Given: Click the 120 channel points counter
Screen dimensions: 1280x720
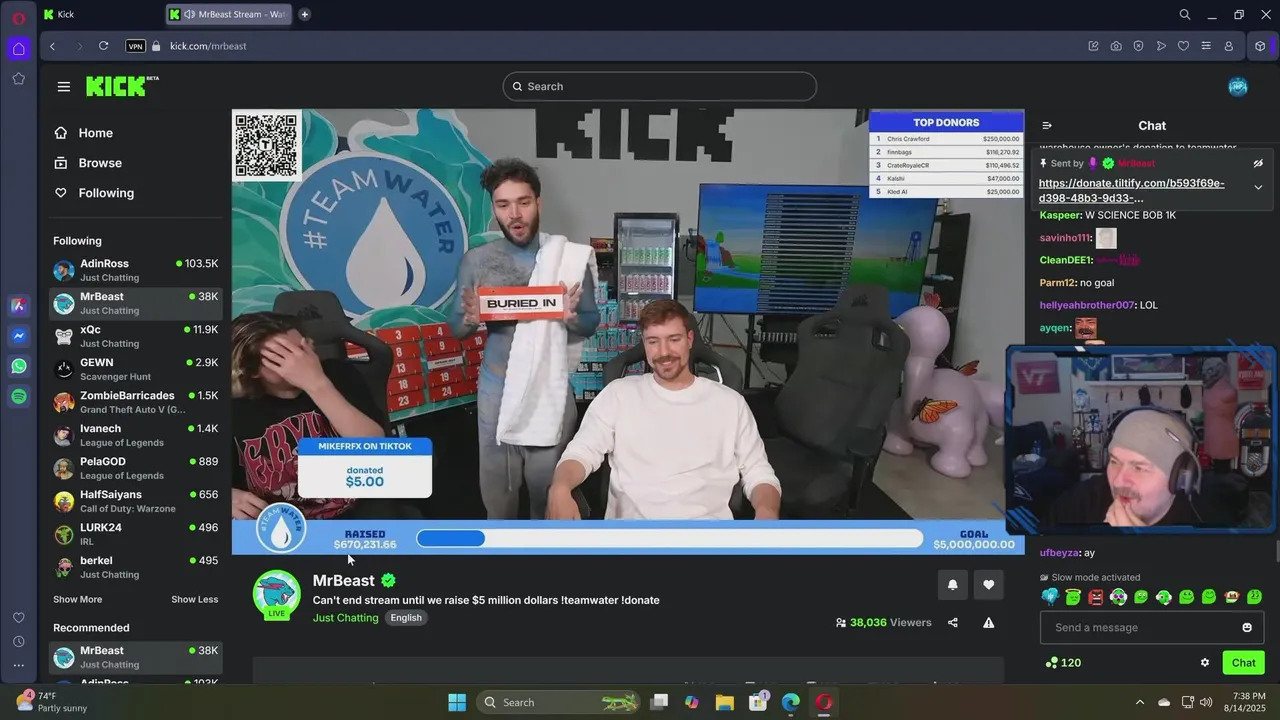Looking at the screenshot, I should click(x=1063, y=662).
